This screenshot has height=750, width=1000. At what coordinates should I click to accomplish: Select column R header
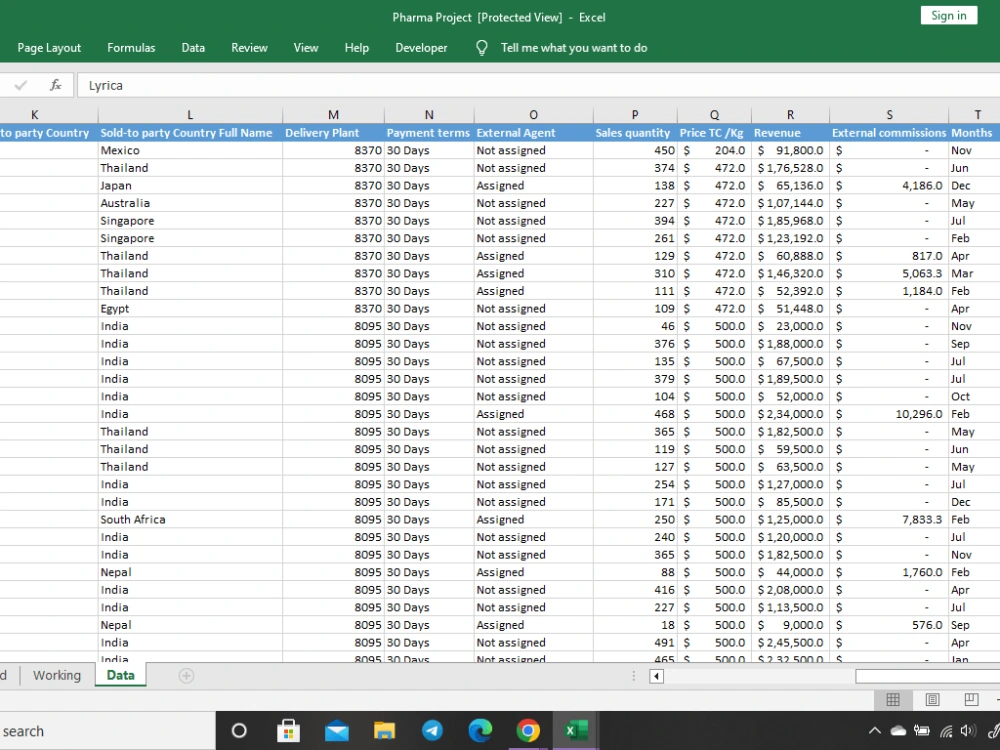790,115
